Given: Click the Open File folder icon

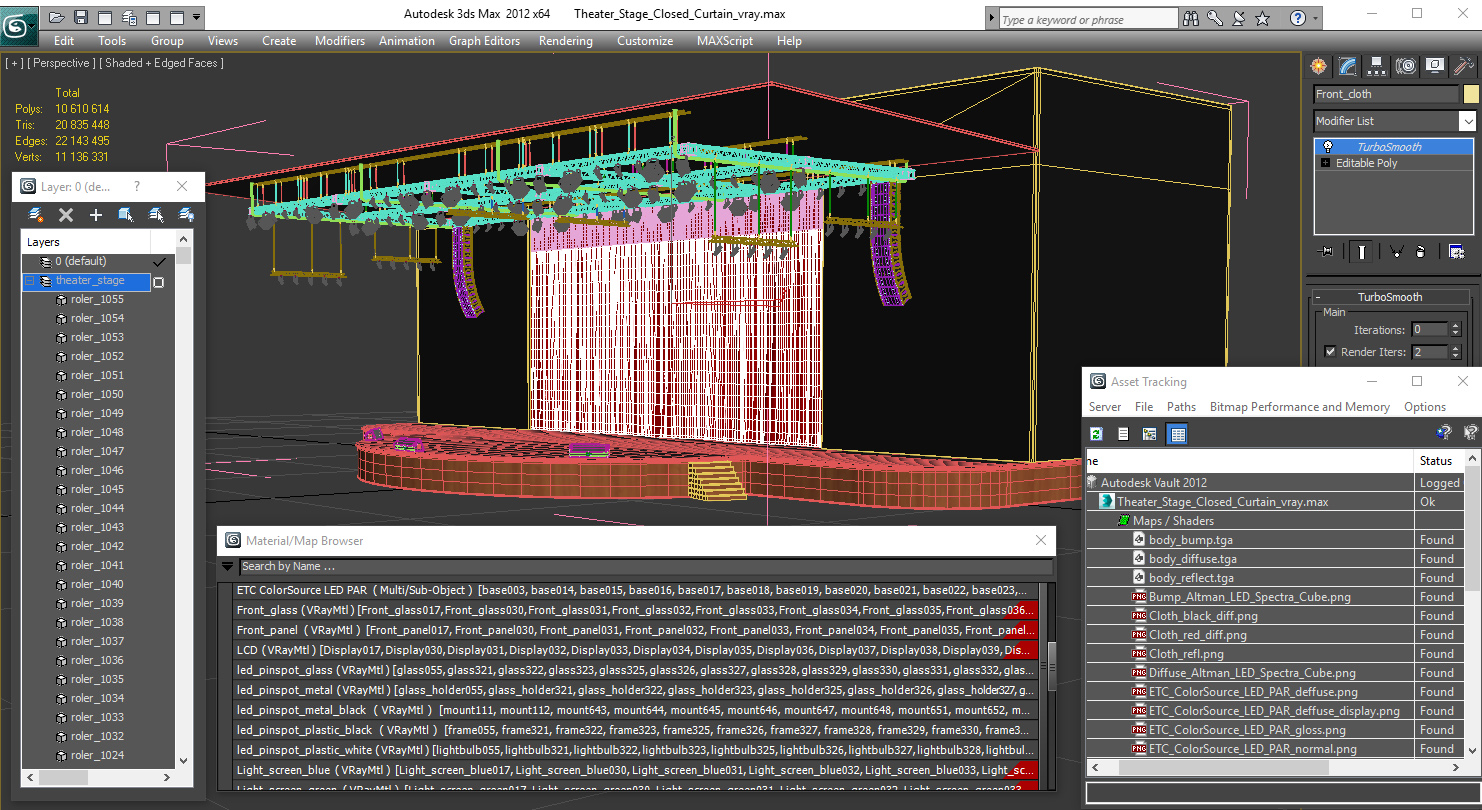Looking at the screenshot, I should [x=56, y=17].
